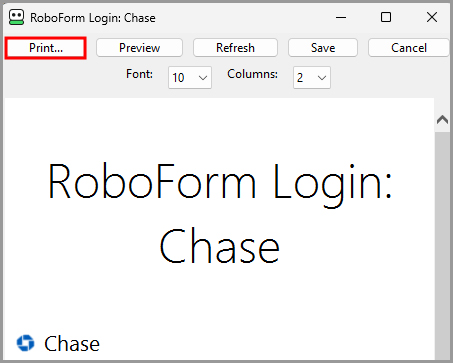Viewport: 453px width, 363px height.
Task: Open the Columns count dropdown
Action: [x=312, y=78]
